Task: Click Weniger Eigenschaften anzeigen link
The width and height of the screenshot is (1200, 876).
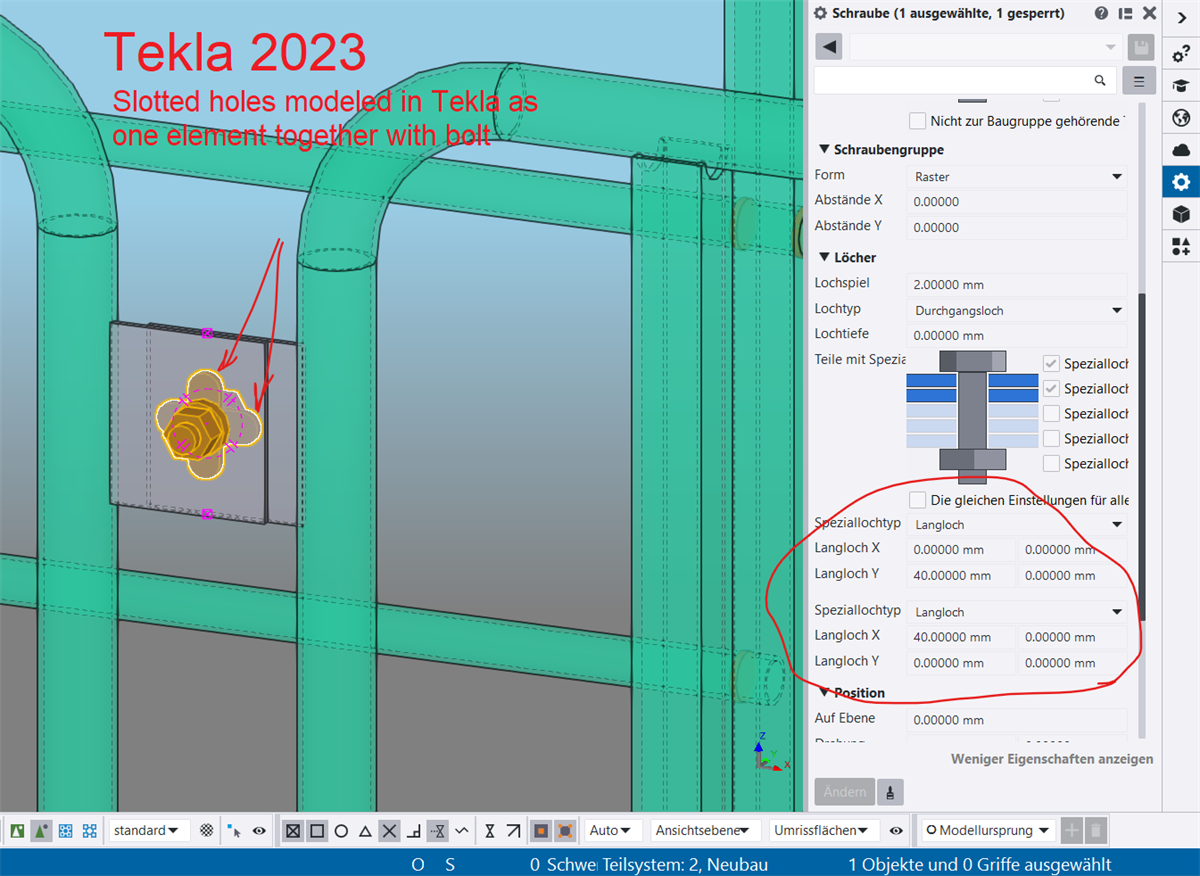Action: tap(1052, 759)
